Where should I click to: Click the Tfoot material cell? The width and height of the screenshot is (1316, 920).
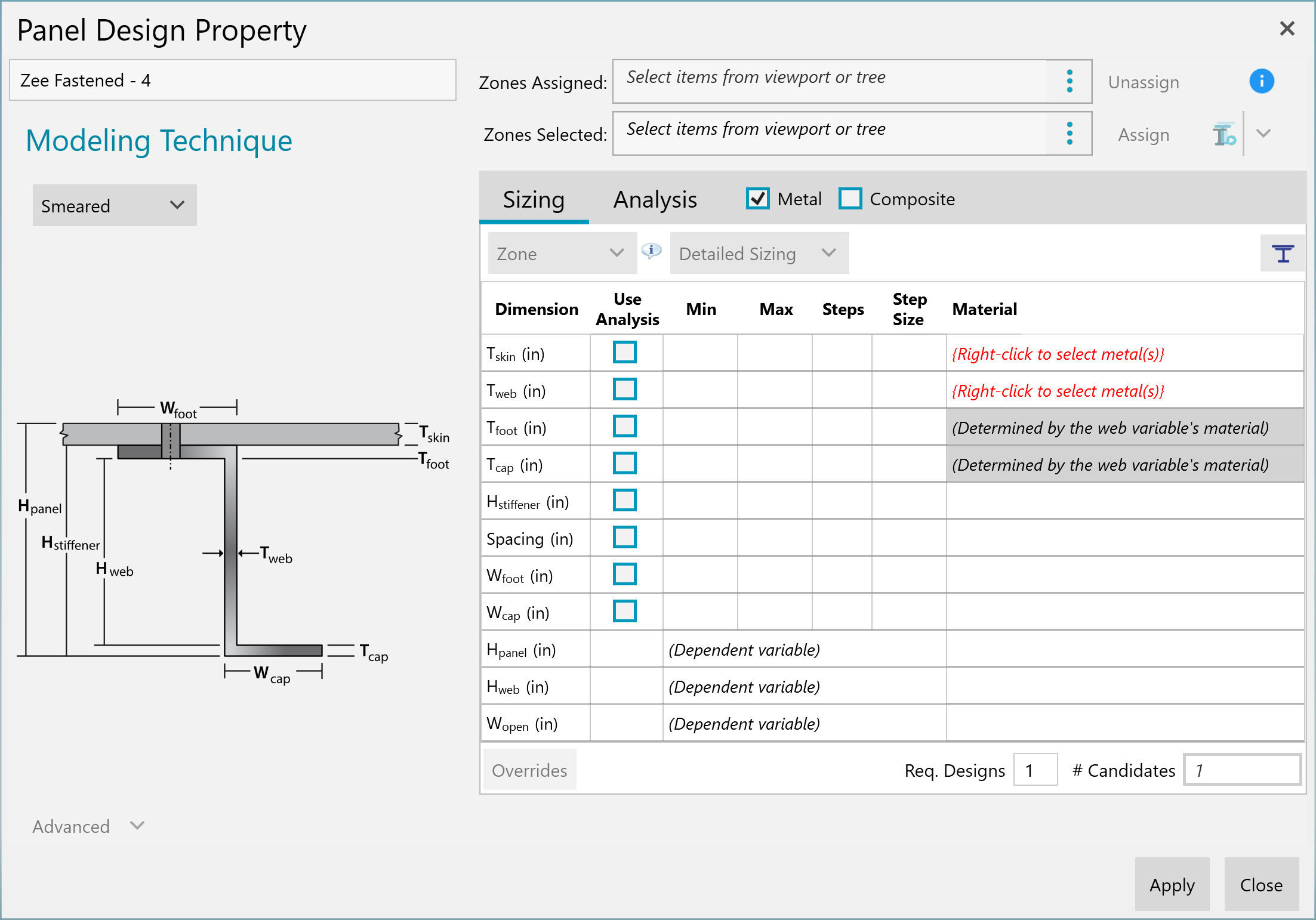coord(1124,427)
